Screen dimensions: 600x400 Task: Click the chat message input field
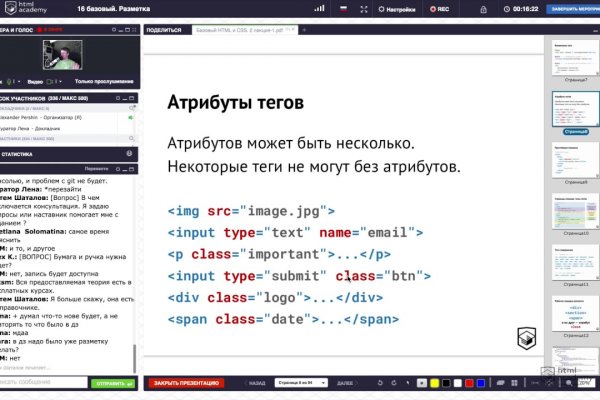[42, 382]
